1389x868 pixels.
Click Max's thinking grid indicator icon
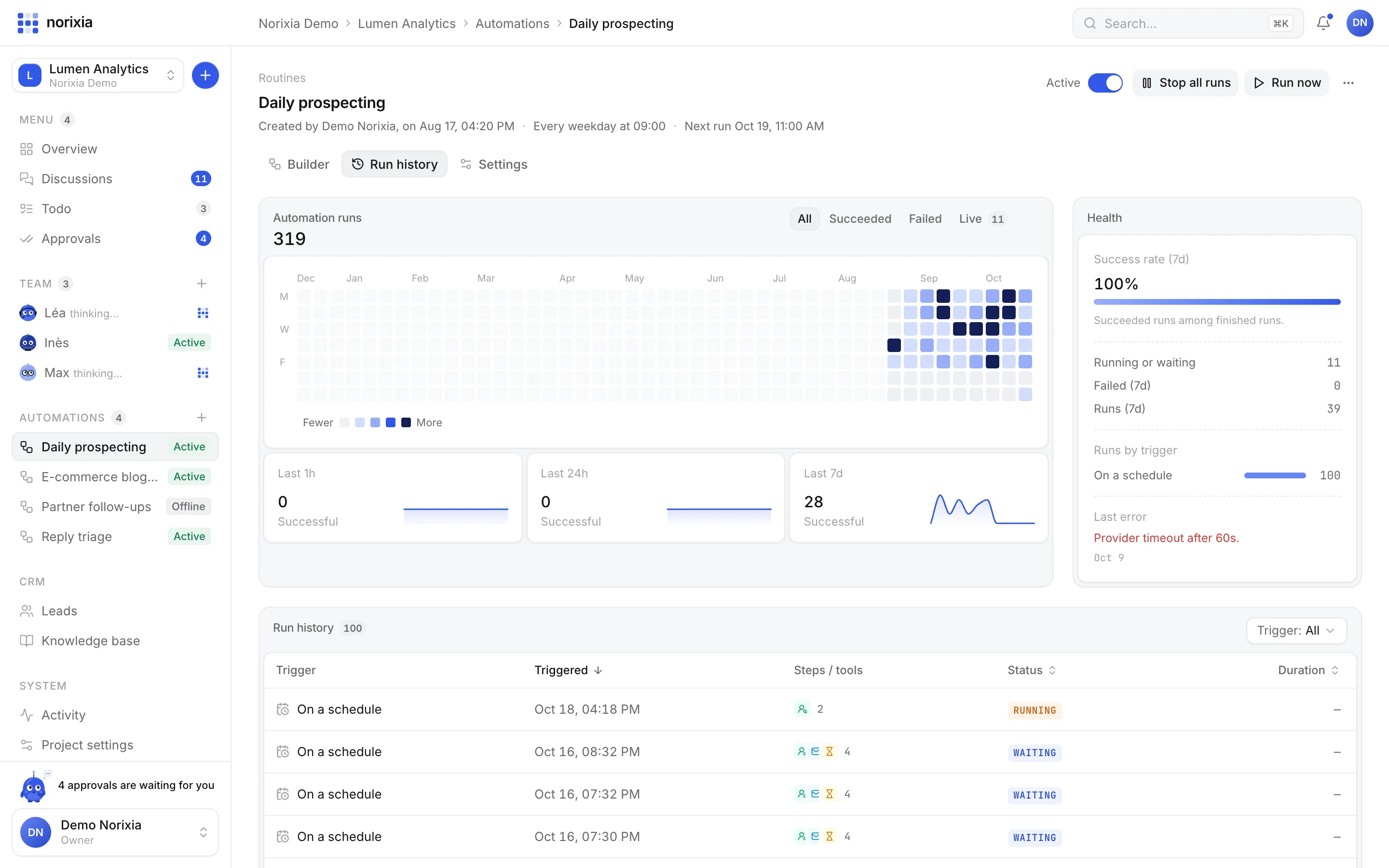[203, 373]
